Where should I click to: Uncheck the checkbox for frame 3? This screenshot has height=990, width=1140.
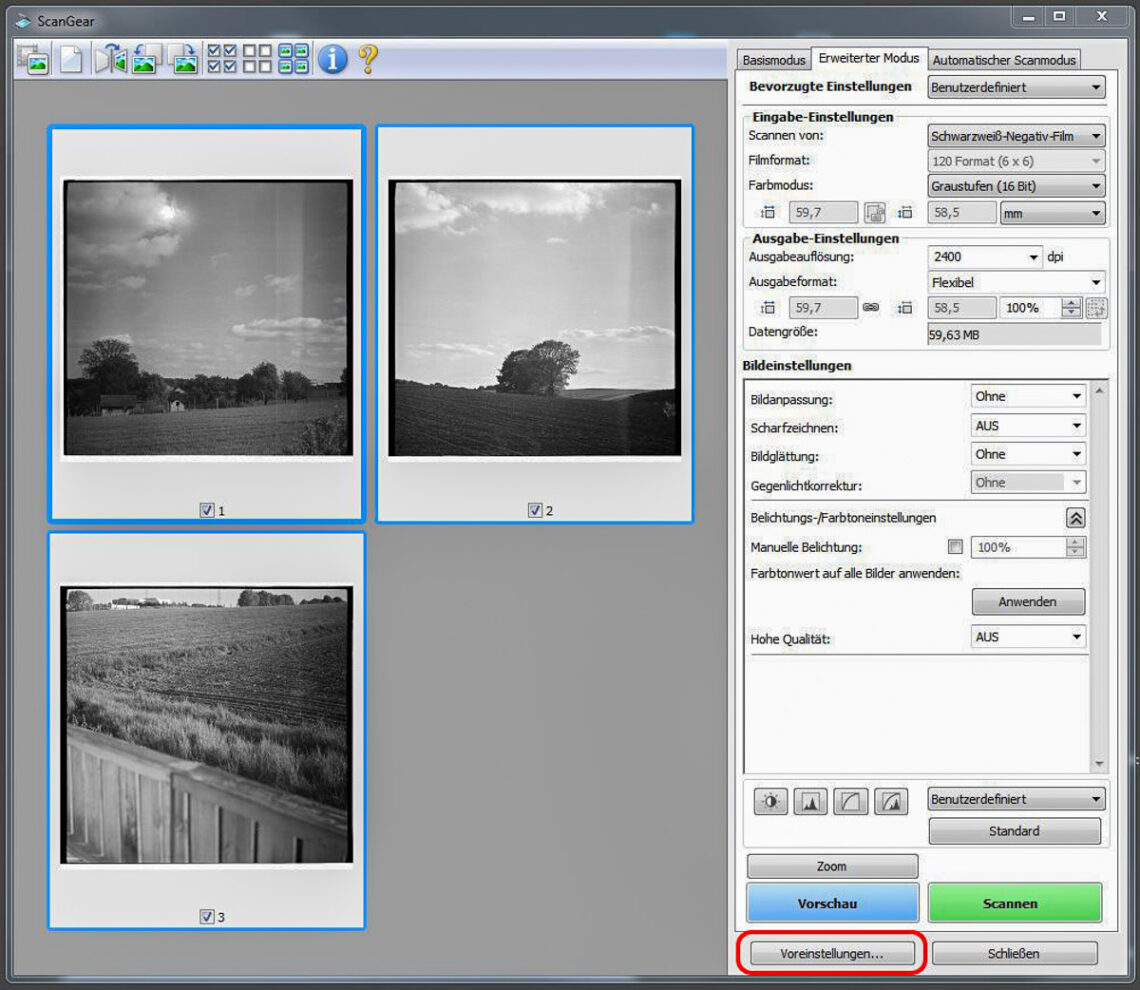[207, 916]
